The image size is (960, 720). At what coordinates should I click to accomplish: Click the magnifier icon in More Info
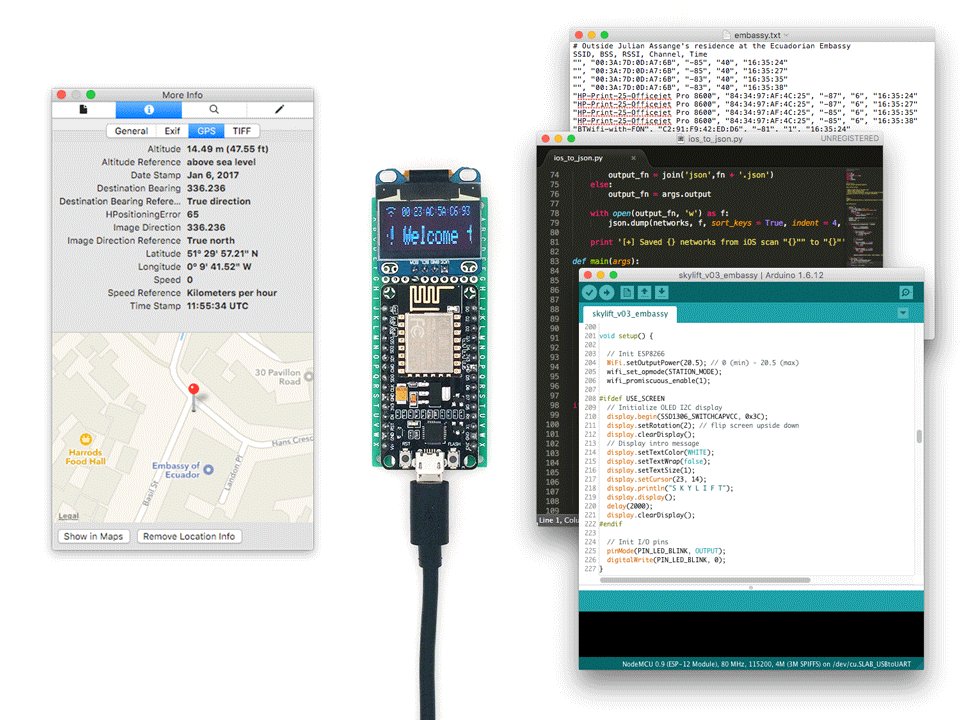(x=214, y=110)
